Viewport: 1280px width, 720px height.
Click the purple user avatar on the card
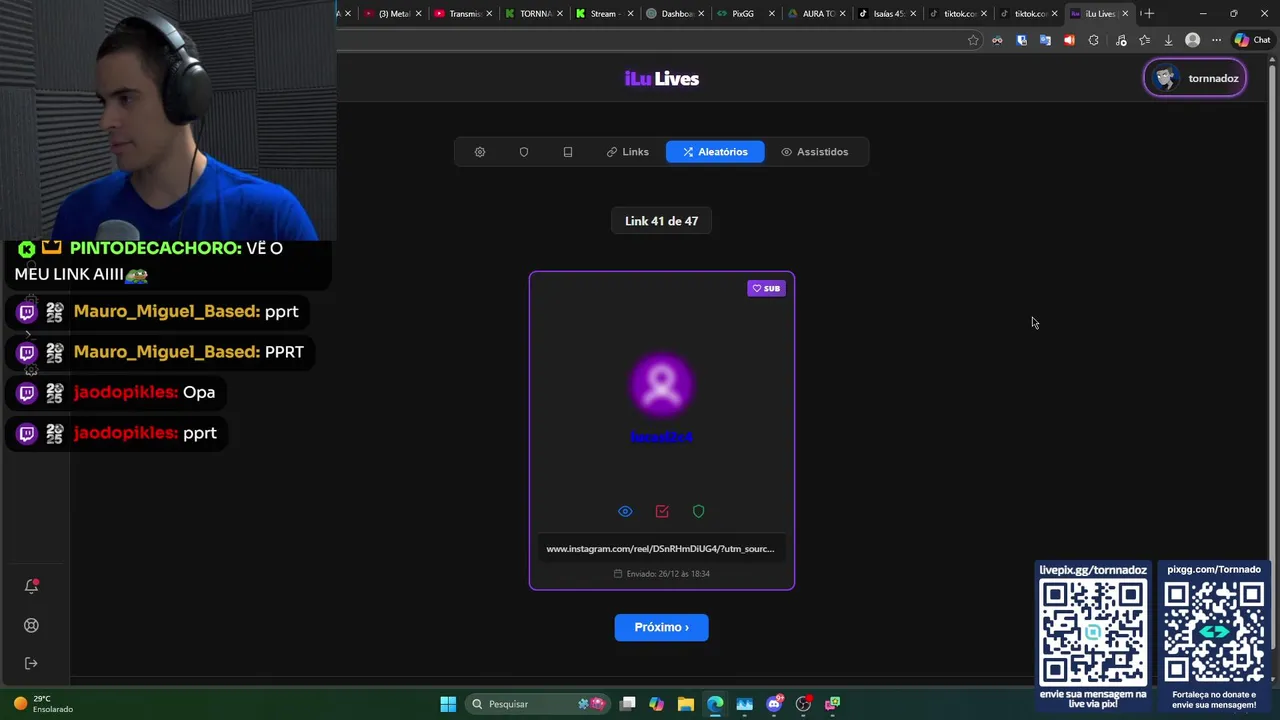661,384
